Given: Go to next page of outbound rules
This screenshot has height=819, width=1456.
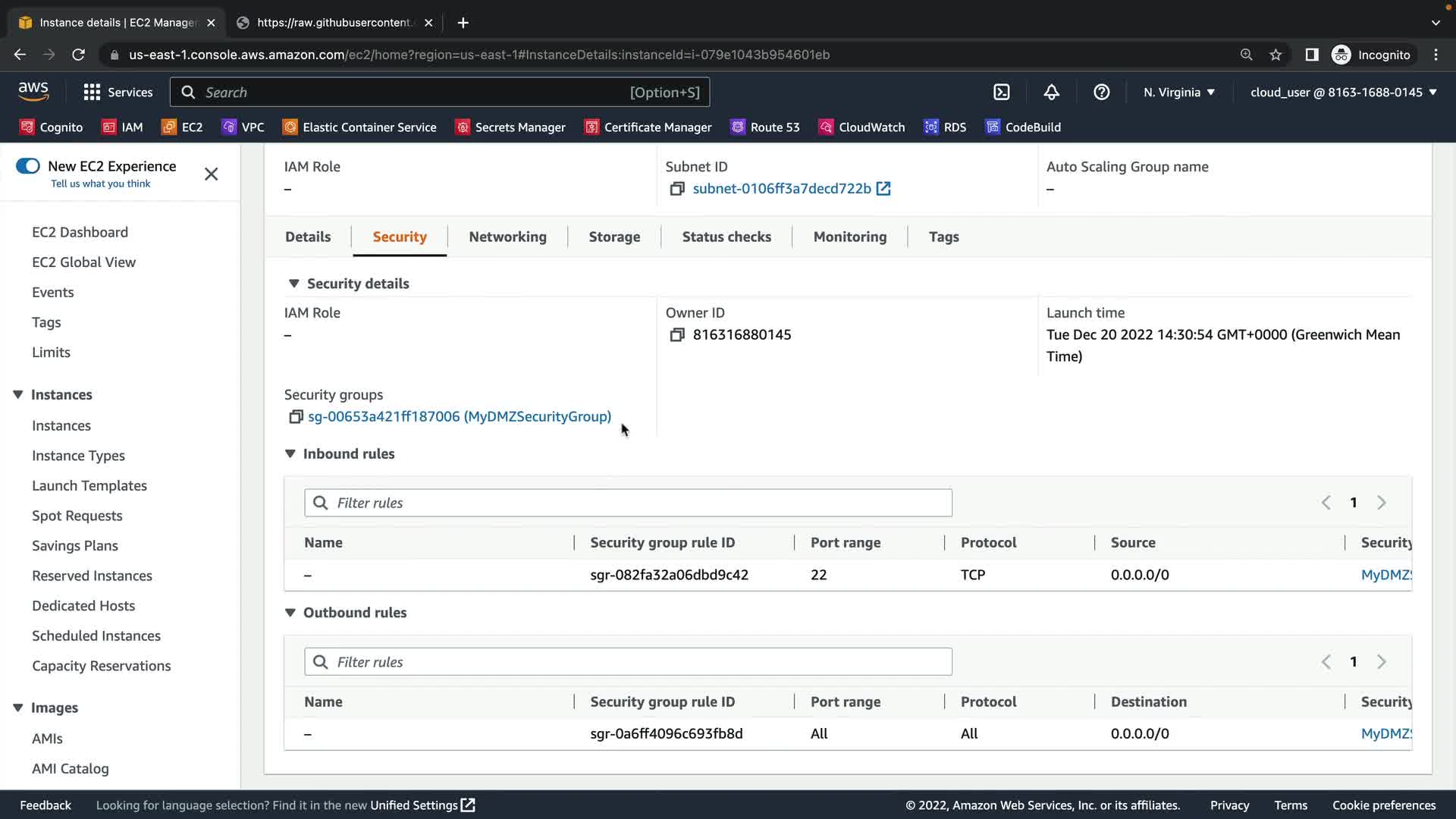Looking at the screenshot, I should (1381, 662).
